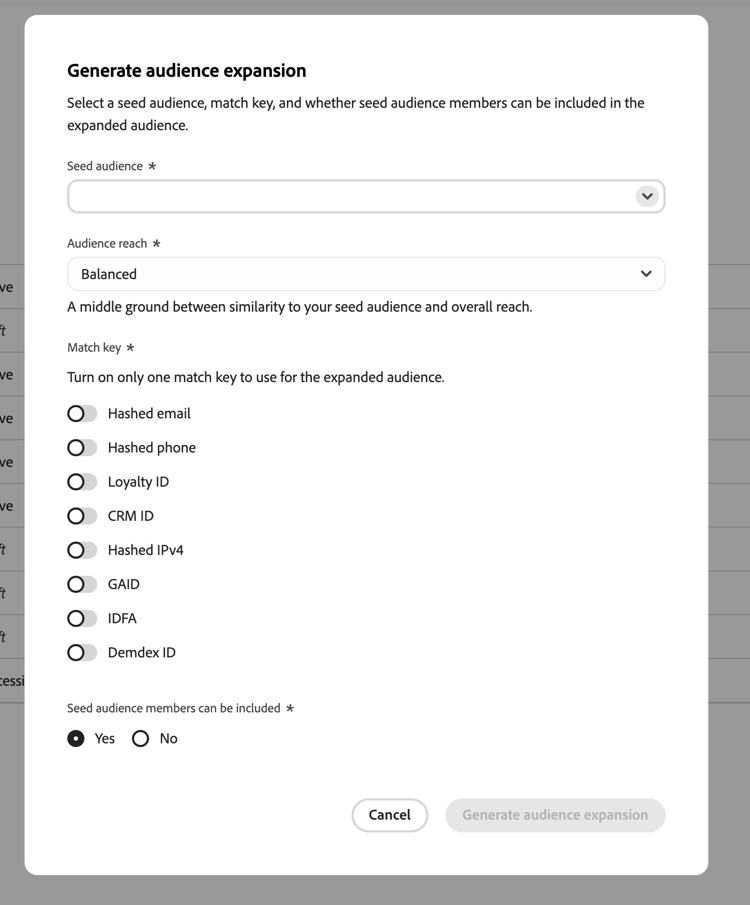Viewport: 750px width, 905px height.
Task: Click the Audience reach chevron arrow
Action: (646, 274)
